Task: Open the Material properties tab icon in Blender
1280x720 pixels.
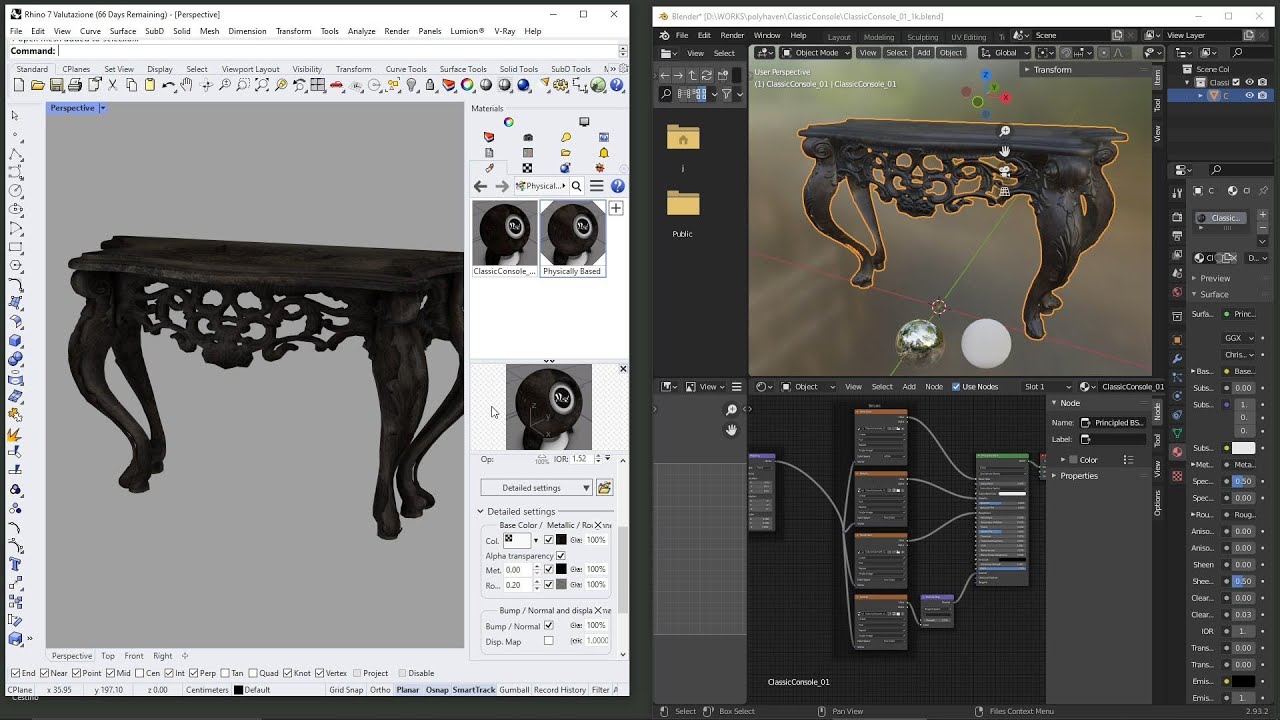Action: click(1177, 452)
